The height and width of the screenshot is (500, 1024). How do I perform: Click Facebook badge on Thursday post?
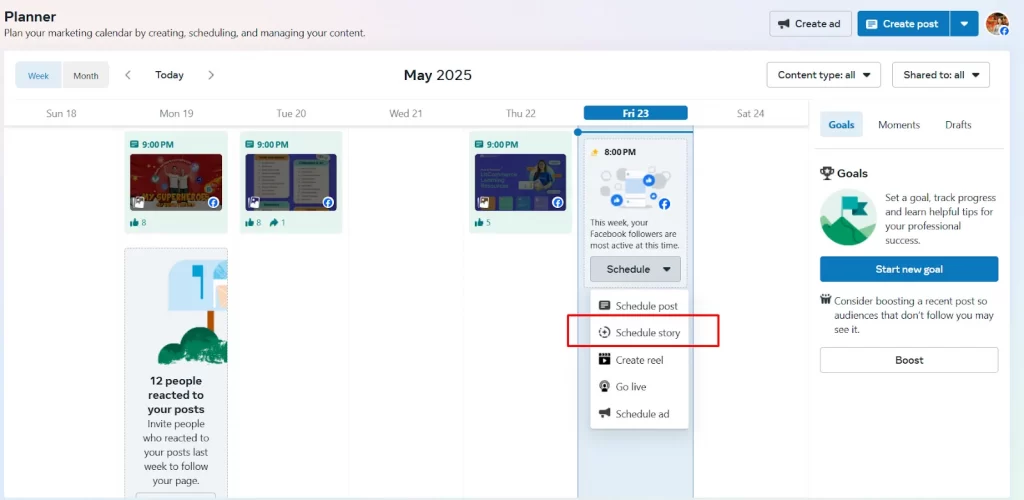click(558, 202)
